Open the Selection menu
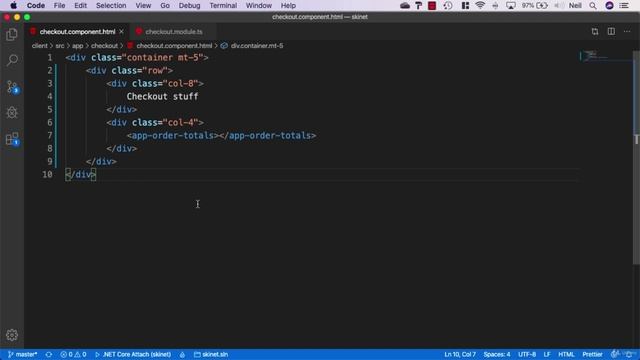This screenshot has width=640, height=360. coord(111,5)
